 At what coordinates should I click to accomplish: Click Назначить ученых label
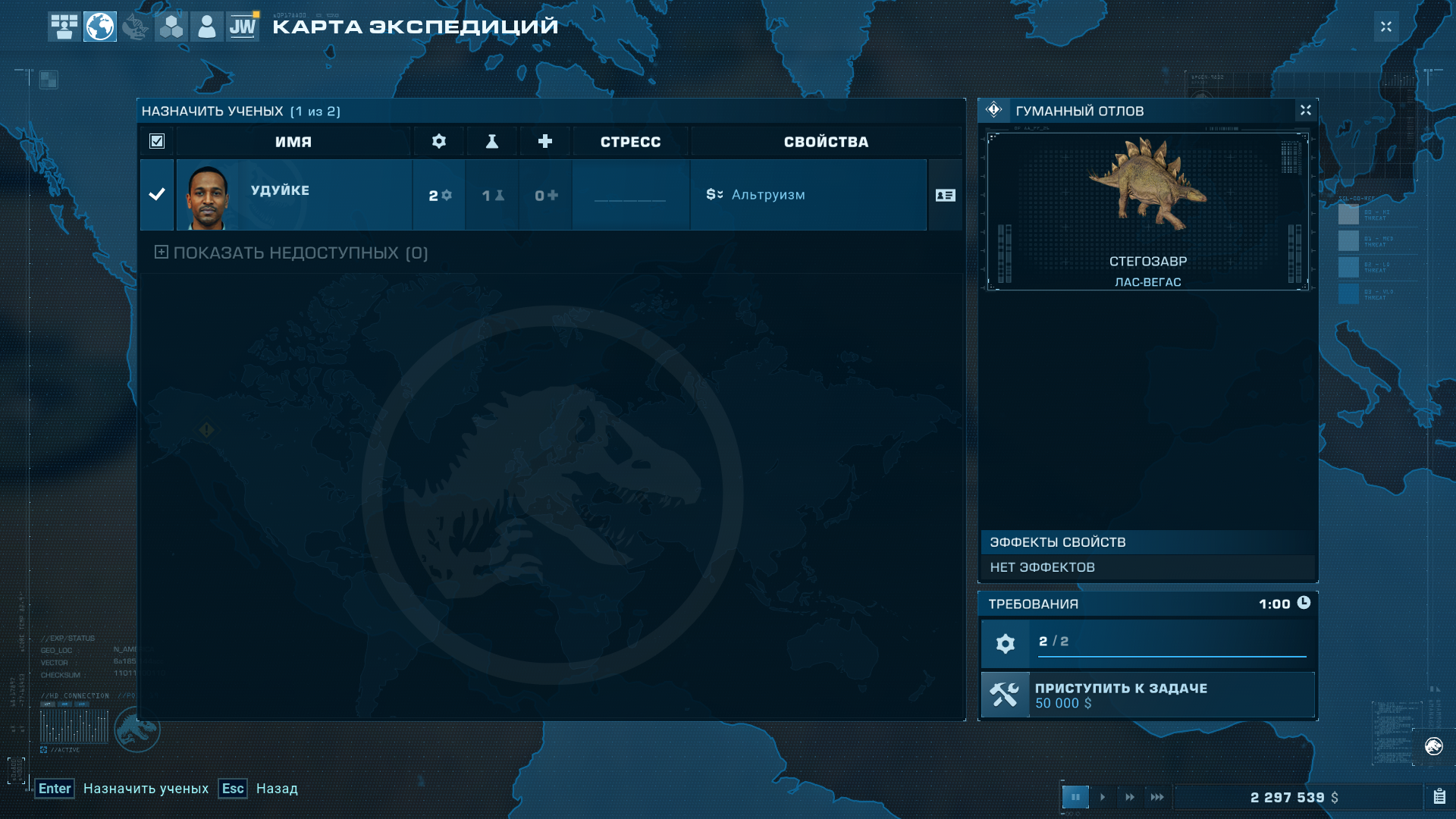click(146, 789)
